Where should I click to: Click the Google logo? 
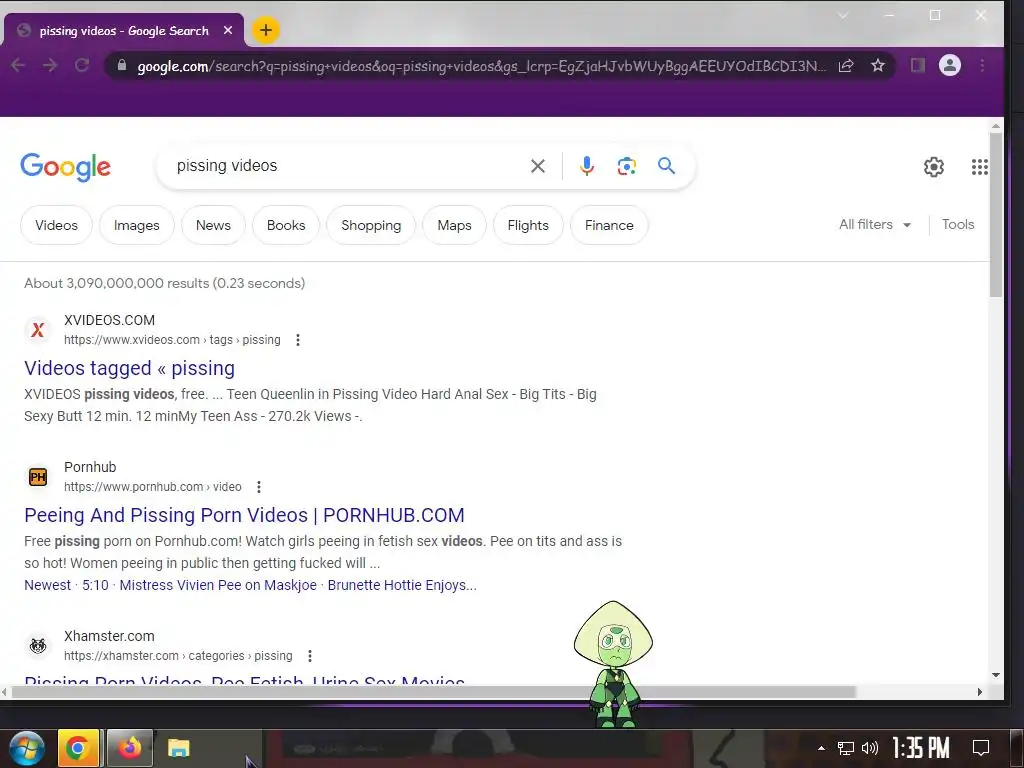click(65, 167)
